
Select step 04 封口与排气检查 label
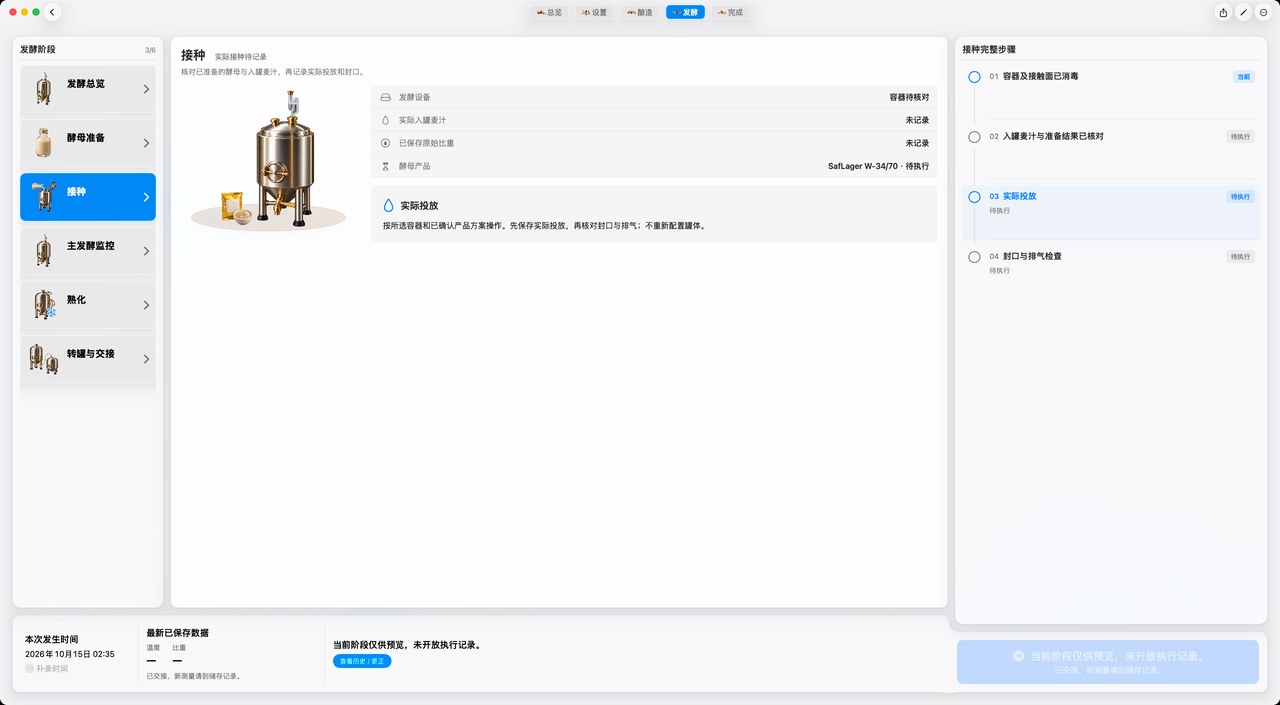tap(1032, 256)
